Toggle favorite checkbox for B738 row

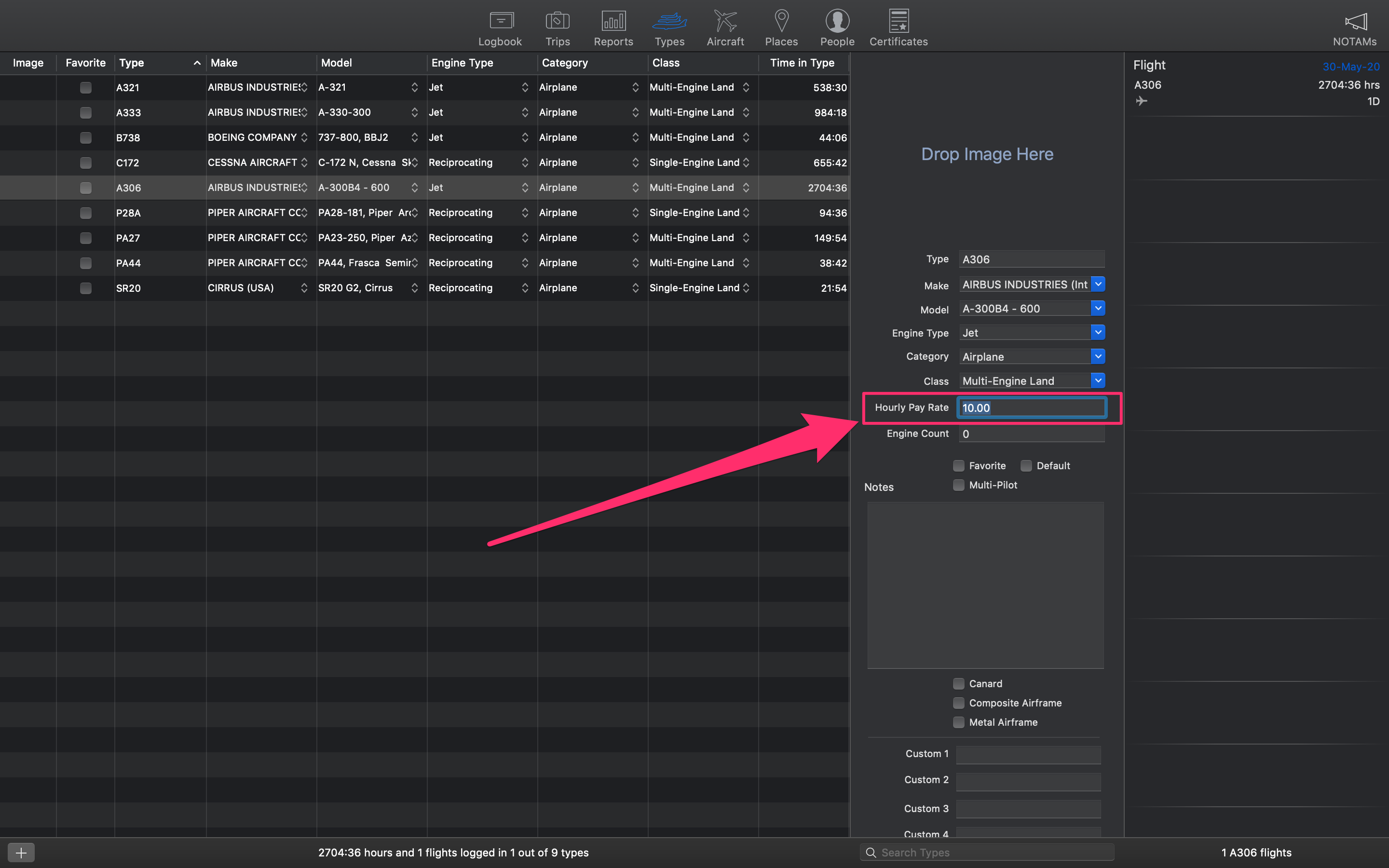click(85, 137)
